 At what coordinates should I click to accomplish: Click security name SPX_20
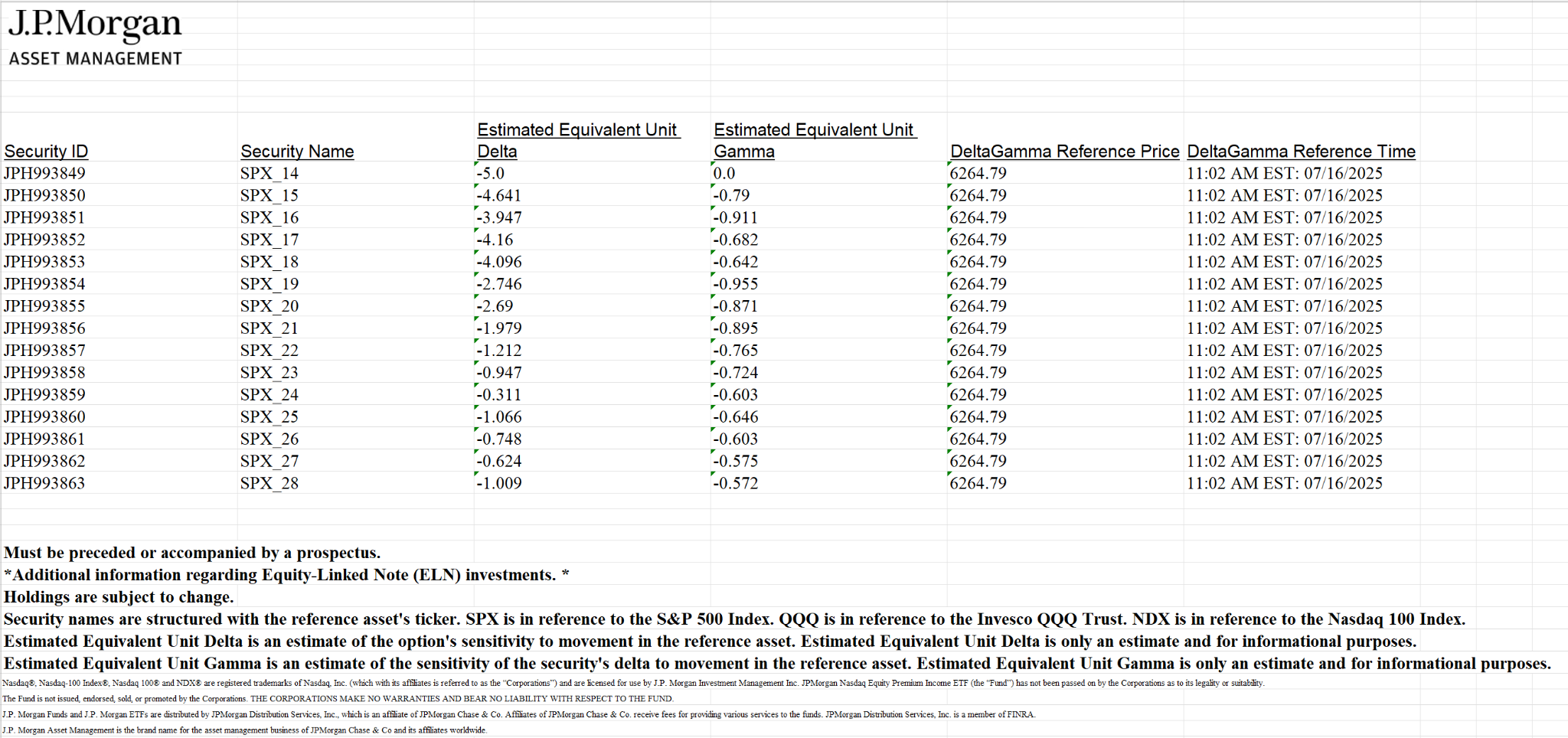click(269, 307)
